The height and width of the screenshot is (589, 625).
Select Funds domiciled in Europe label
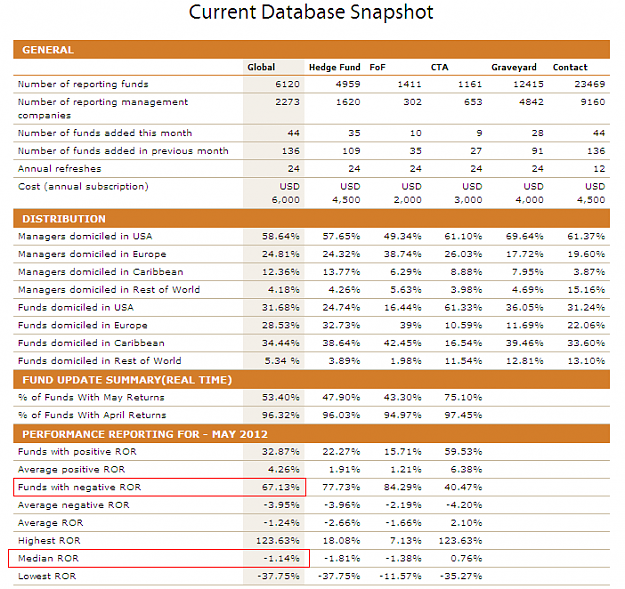(x=83, y=325)
